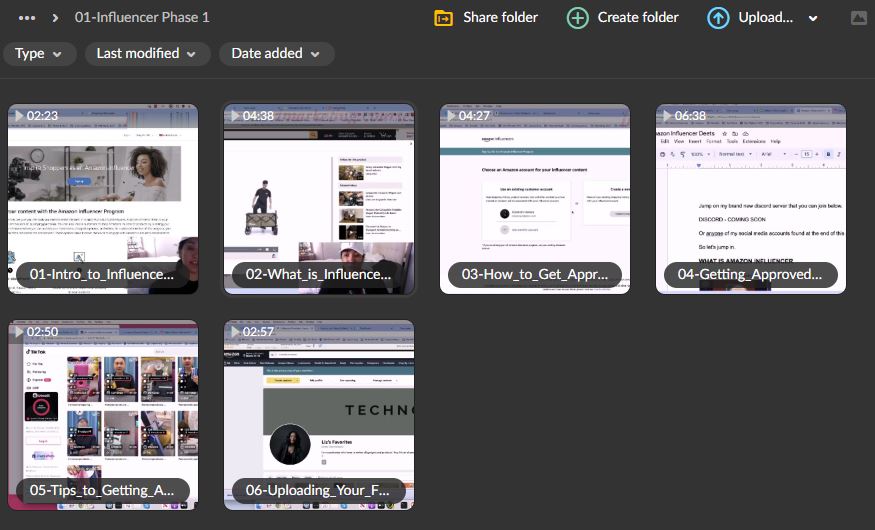The image size is (875, 530).
Task: Select the 06-Uploading_Your_F file name label
Action: point(318,490)
